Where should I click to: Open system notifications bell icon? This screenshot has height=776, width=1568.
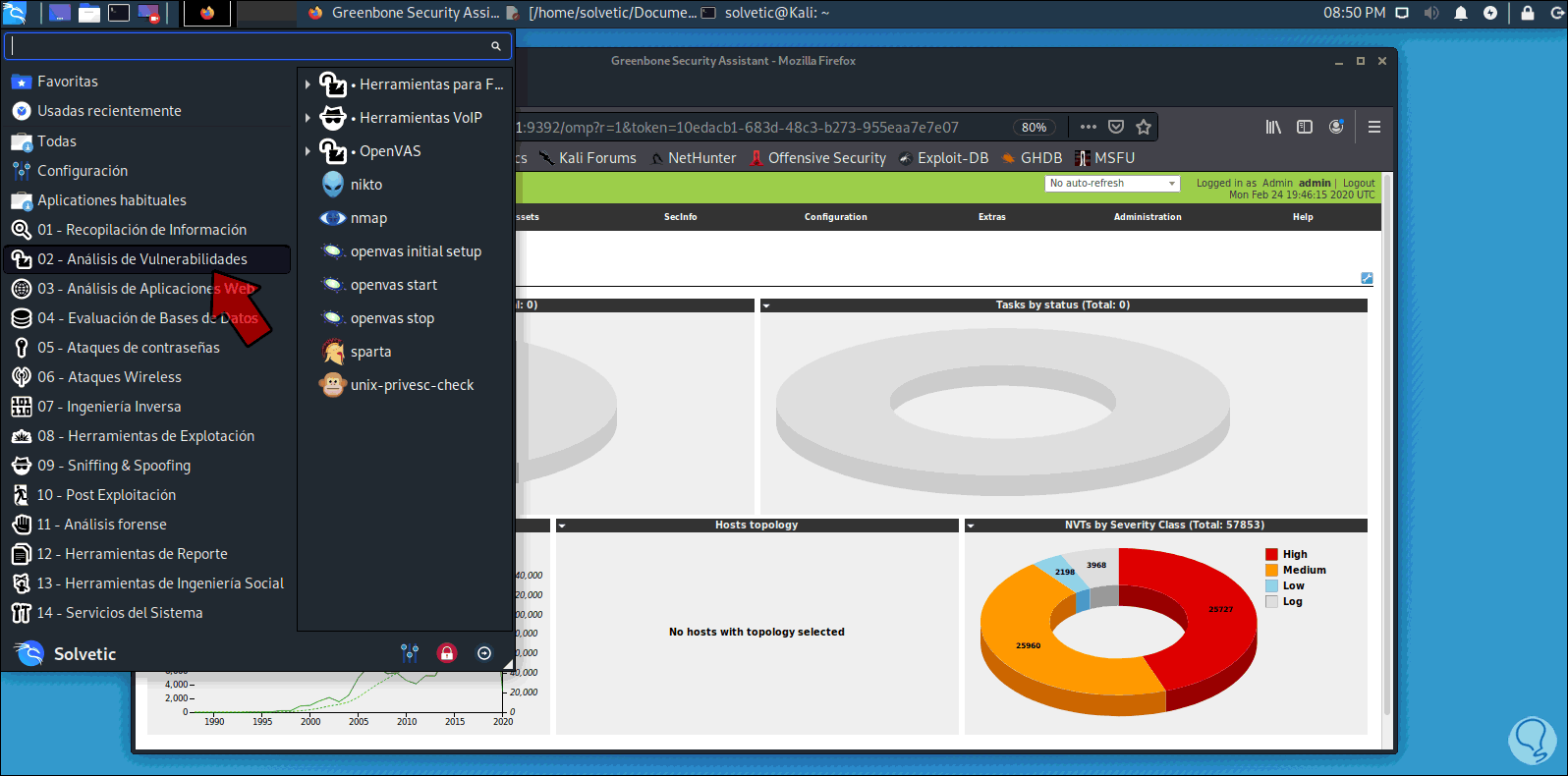[1461, 13]
